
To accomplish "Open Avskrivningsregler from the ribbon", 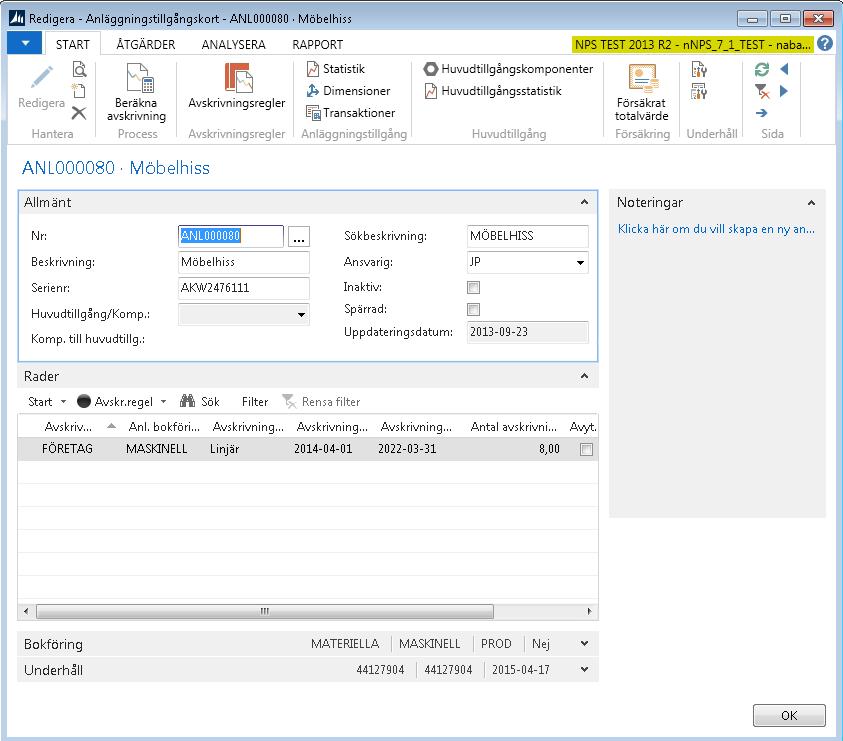I will coord(237,86).
